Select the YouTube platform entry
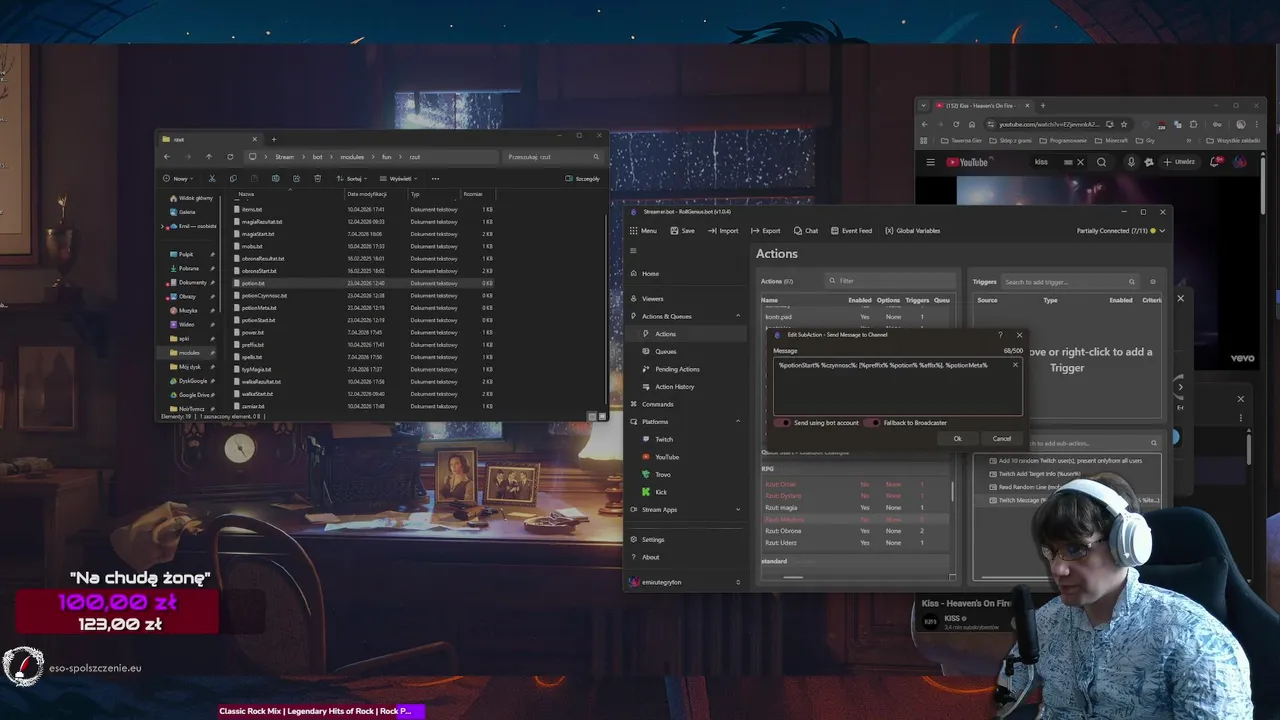This screenshot has height=720, width=1280. pyautogui.click(x=666, y=457)
